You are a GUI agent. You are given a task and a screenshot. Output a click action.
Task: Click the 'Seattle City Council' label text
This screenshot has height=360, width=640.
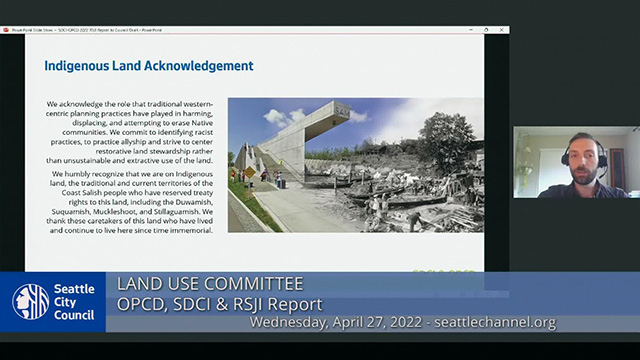click(x=74, y=302)
